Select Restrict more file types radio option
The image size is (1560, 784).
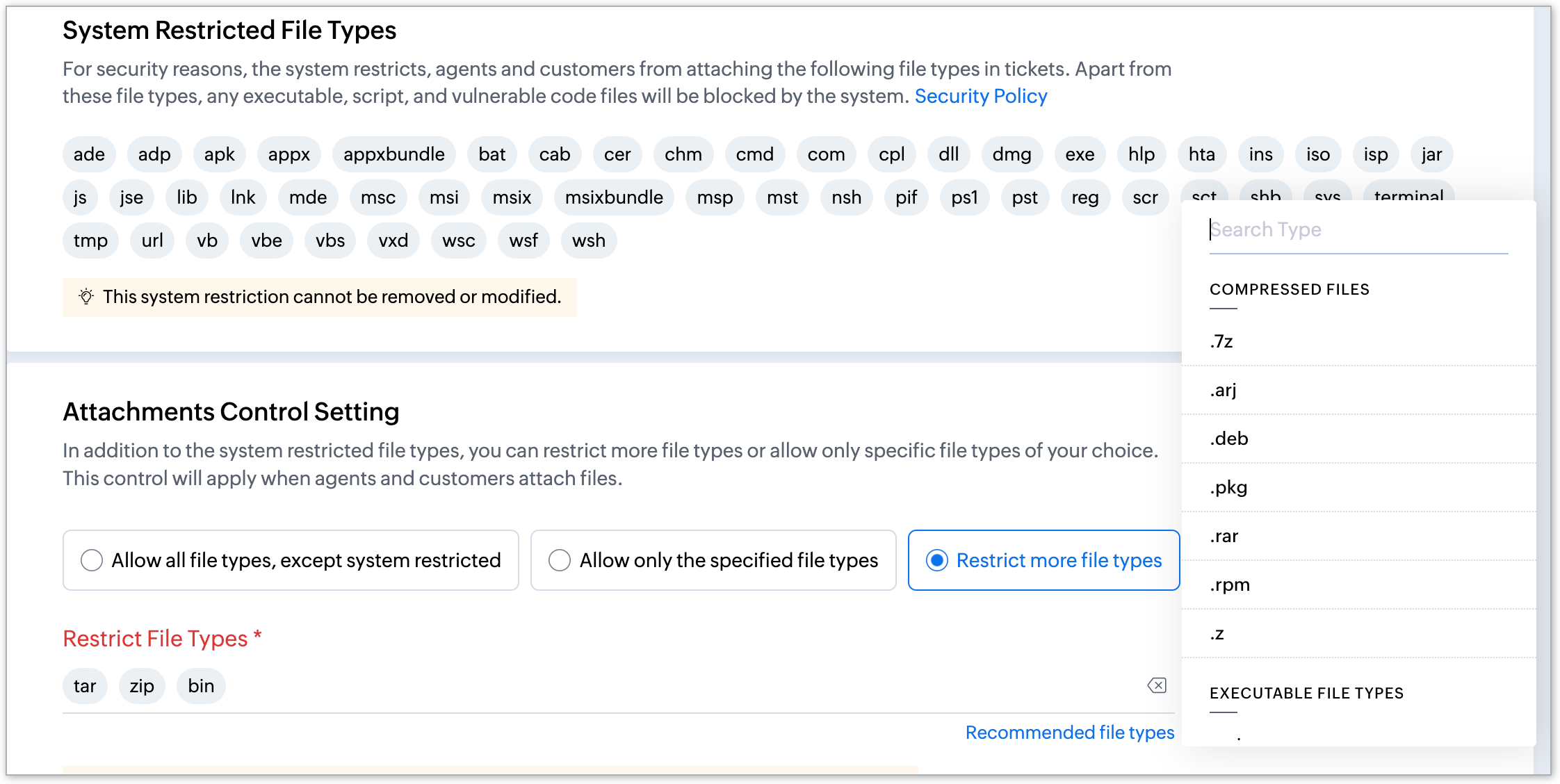click(937, 560)
